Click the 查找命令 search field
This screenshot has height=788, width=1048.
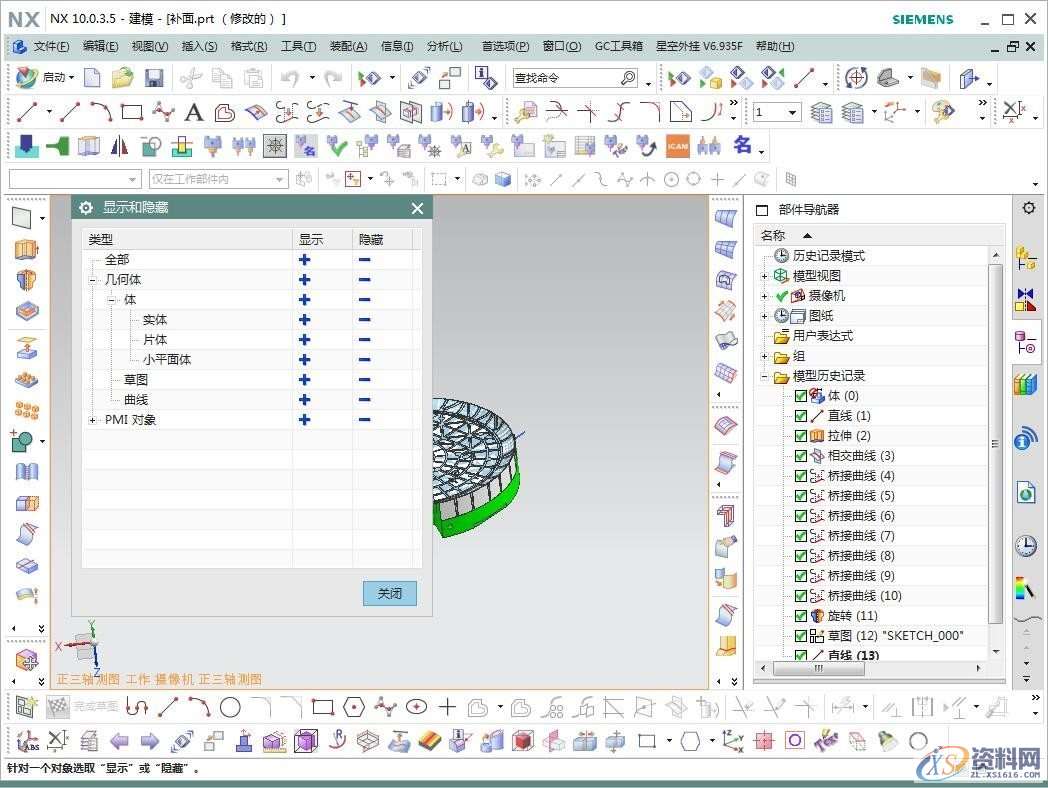(x=565, y=78)
